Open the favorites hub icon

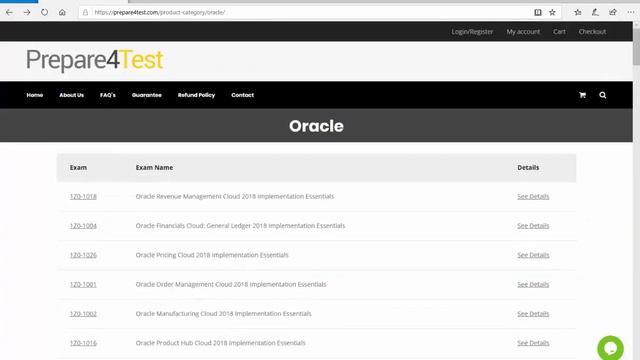tap(578, 12)
